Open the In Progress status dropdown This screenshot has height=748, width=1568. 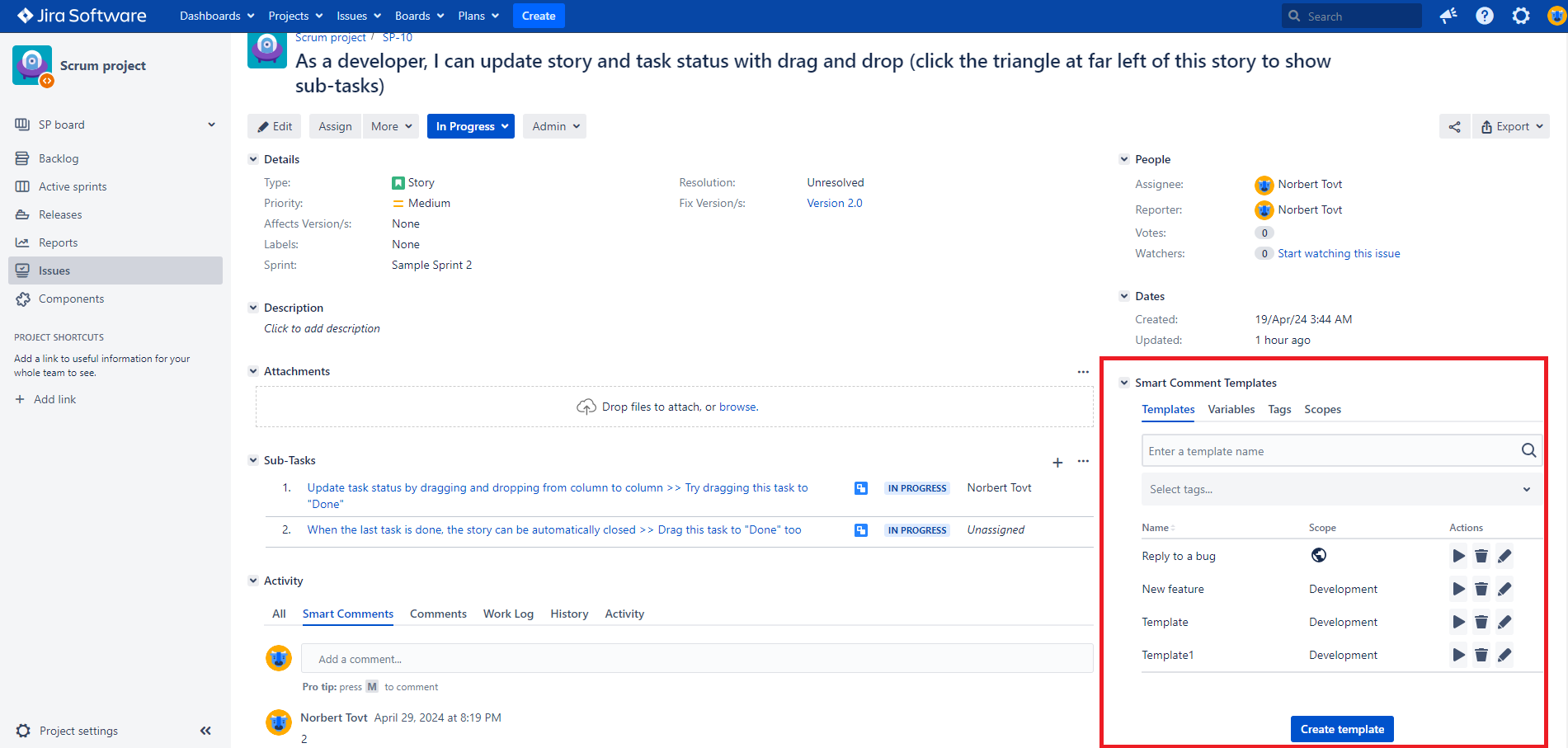[x=471, y=126]
